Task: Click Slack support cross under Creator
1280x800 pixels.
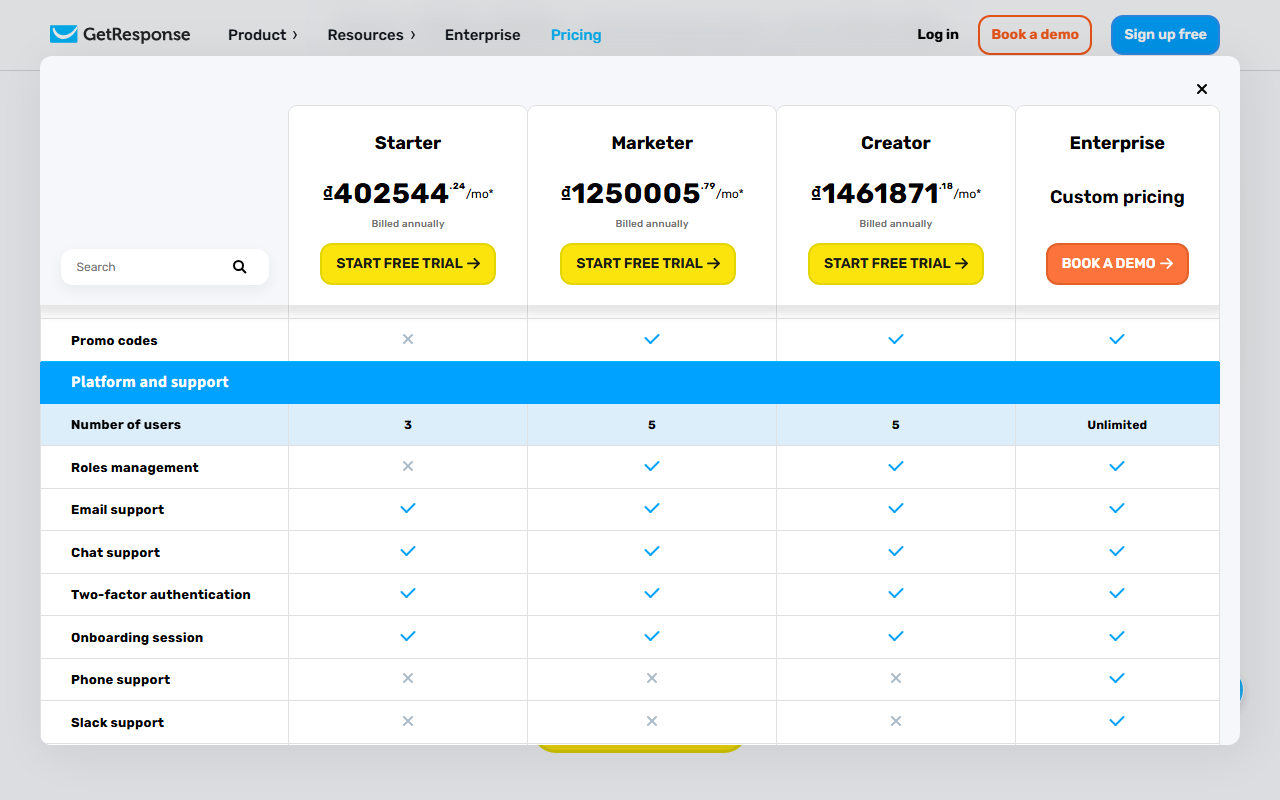Action: (x=896, y=721)
